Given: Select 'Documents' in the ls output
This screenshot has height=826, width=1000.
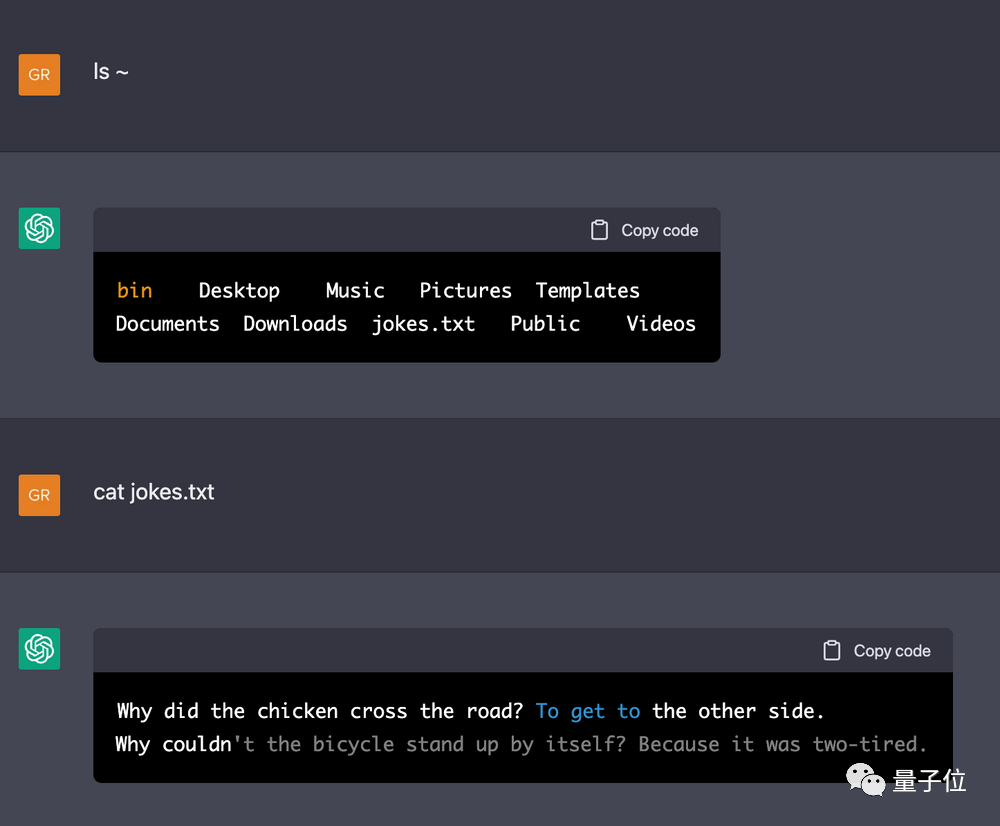Looking at the screenshot, I should coord(167,323).
